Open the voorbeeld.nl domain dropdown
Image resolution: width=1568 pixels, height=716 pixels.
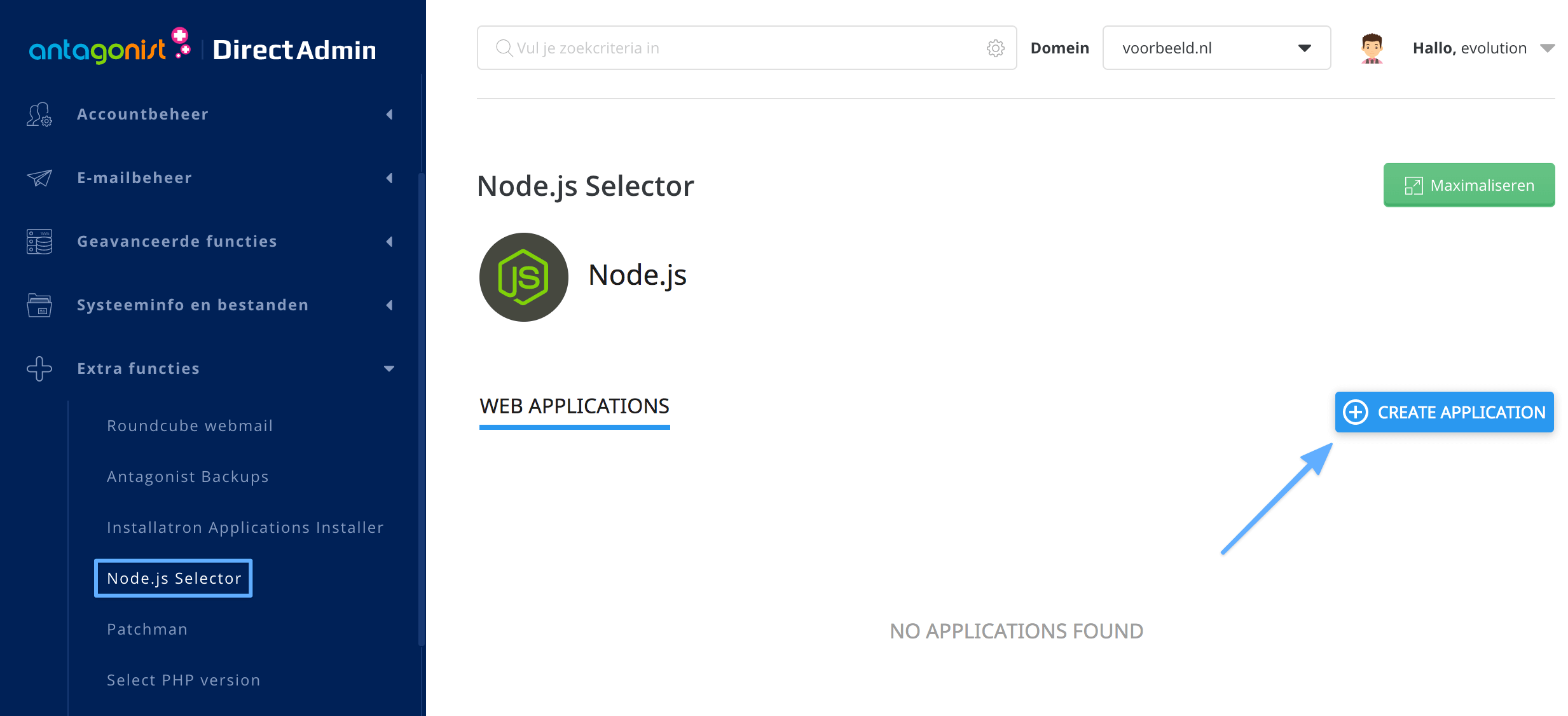click(x=1216, y=48)
